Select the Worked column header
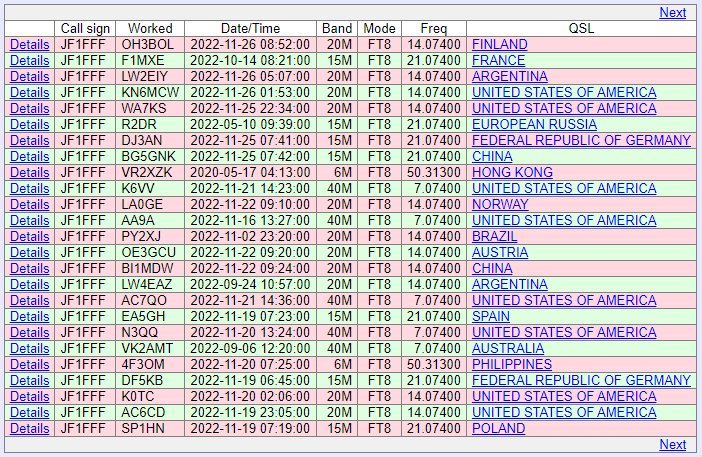The height and width of the screenshot is (457, 702). tap(150, 29)
